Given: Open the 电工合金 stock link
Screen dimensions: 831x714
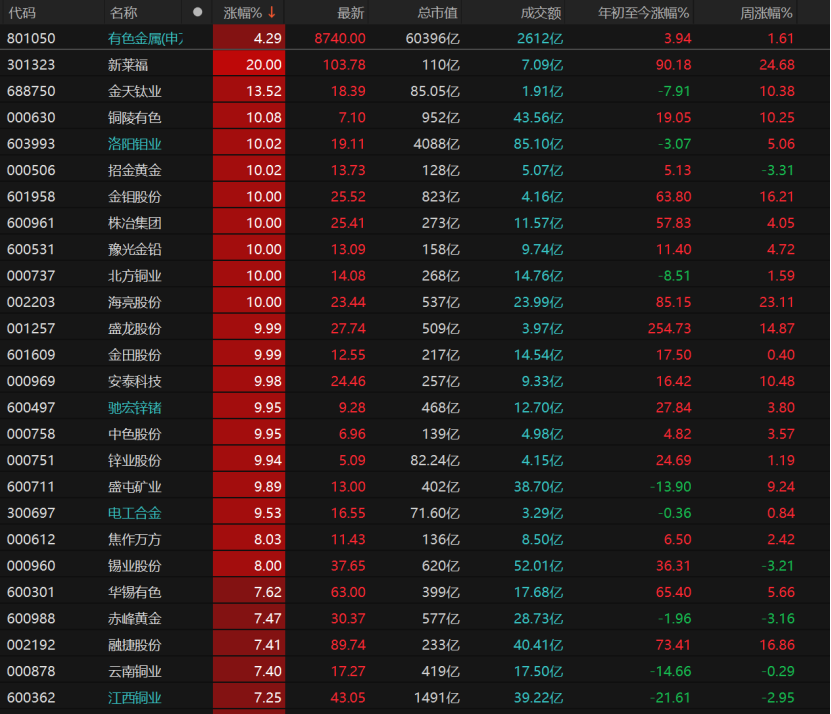Looking at the screenshot, I should click(135, 513).
